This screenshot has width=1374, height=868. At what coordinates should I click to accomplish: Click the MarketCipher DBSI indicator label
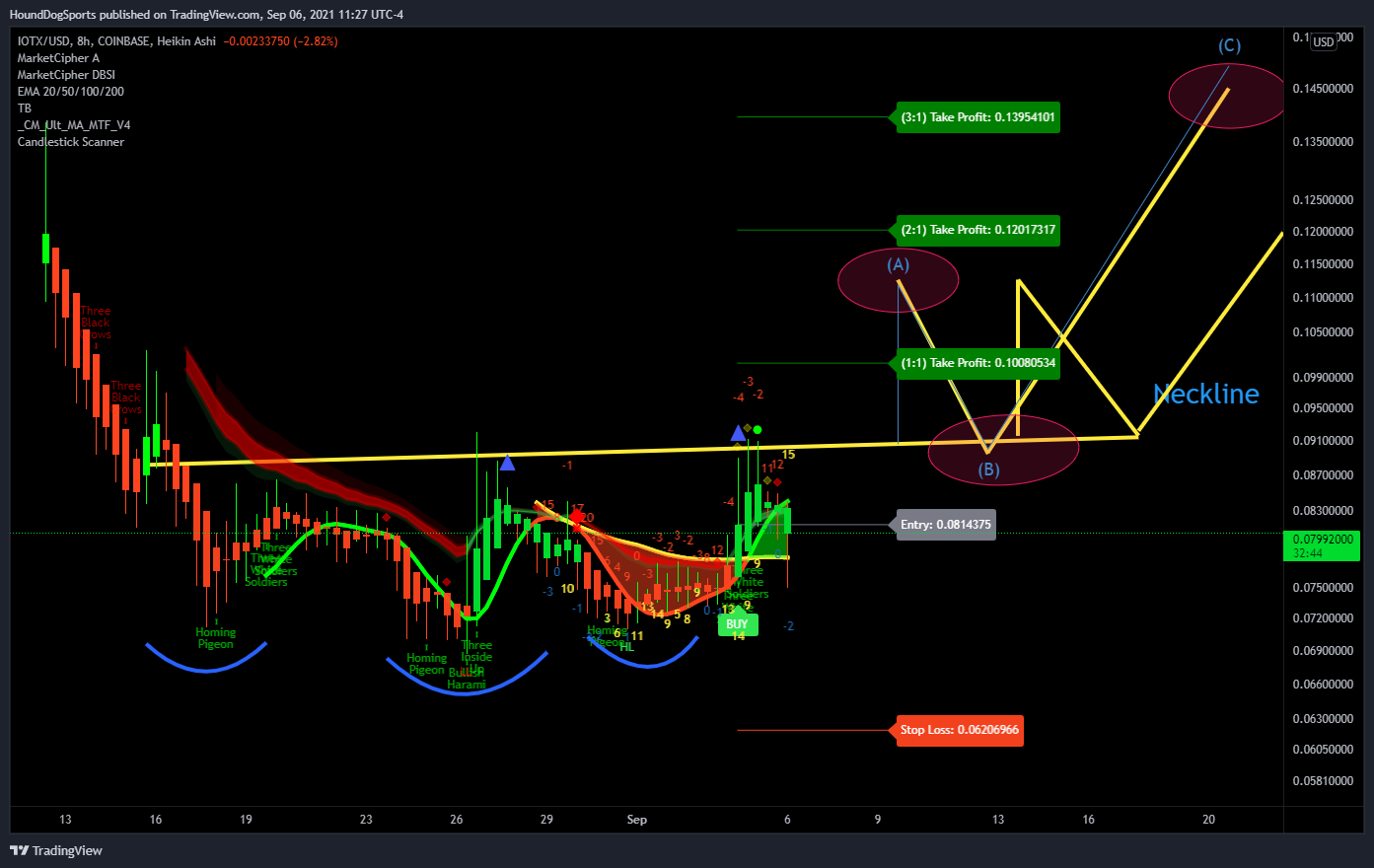(66, 75)
